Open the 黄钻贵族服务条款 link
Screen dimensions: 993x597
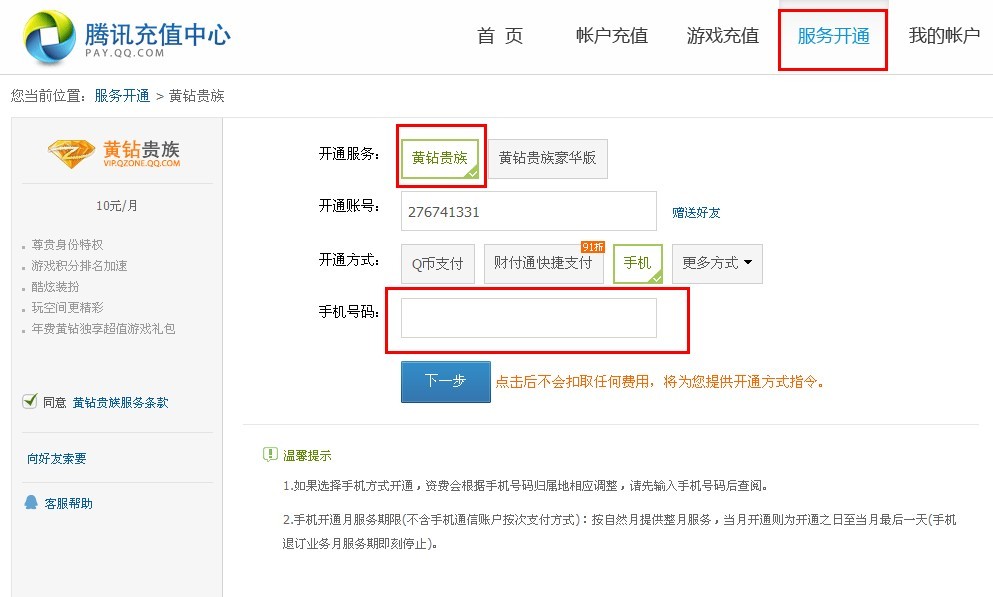pos(120,403)
